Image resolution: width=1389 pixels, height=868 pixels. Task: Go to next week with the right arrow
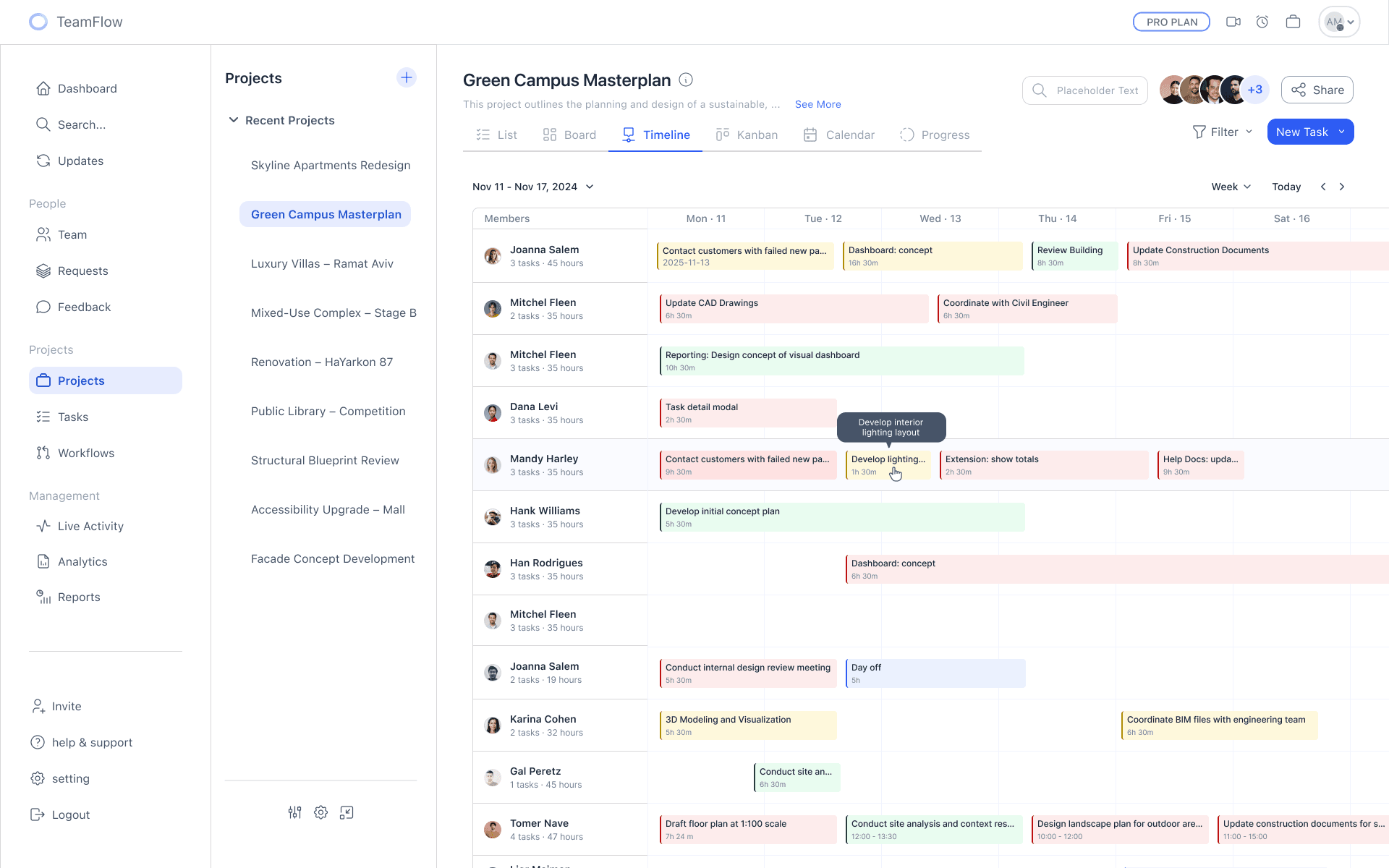click(x=1342, y=186)
